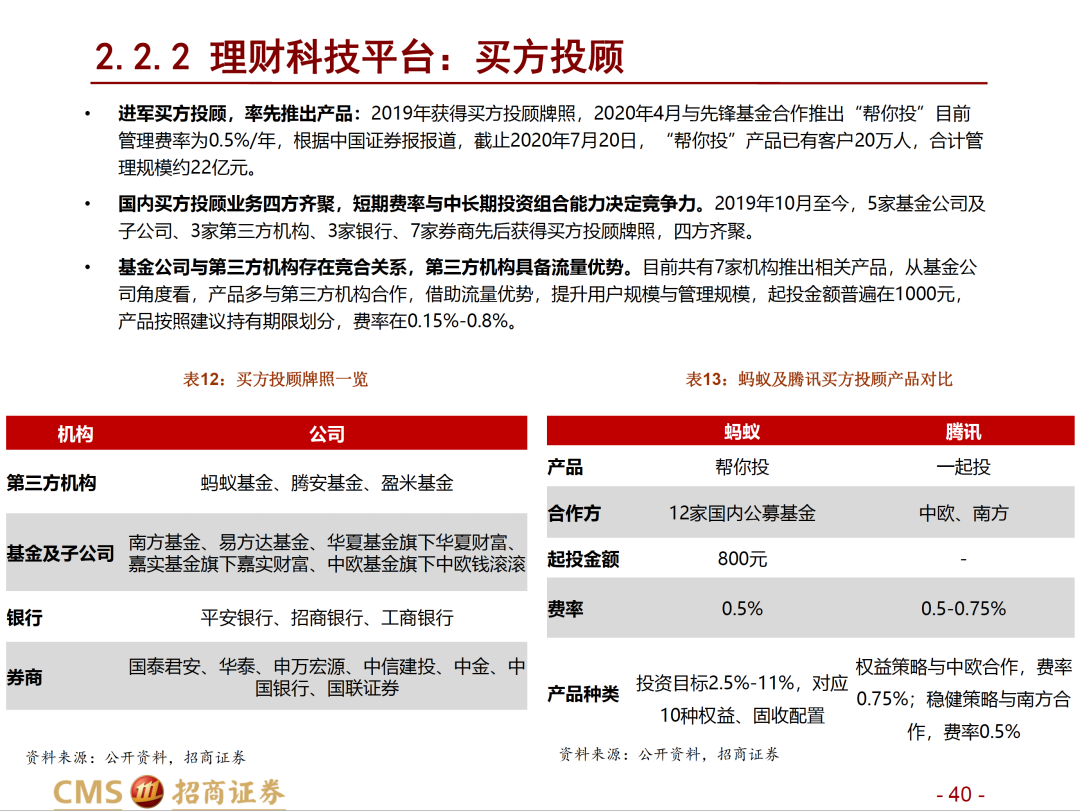Select the '合作方' row label
This screenshot has height=811, width=1080.
(x=574, y=513)
